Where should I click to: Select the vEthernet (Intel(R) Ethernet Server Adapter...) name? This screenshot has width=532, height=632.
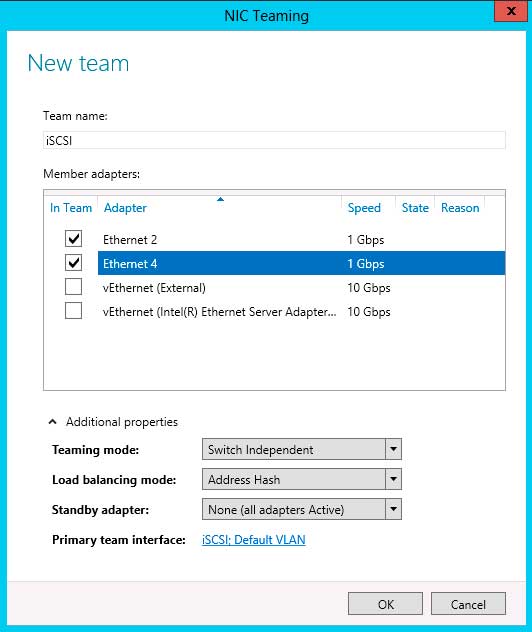(219, 312)
